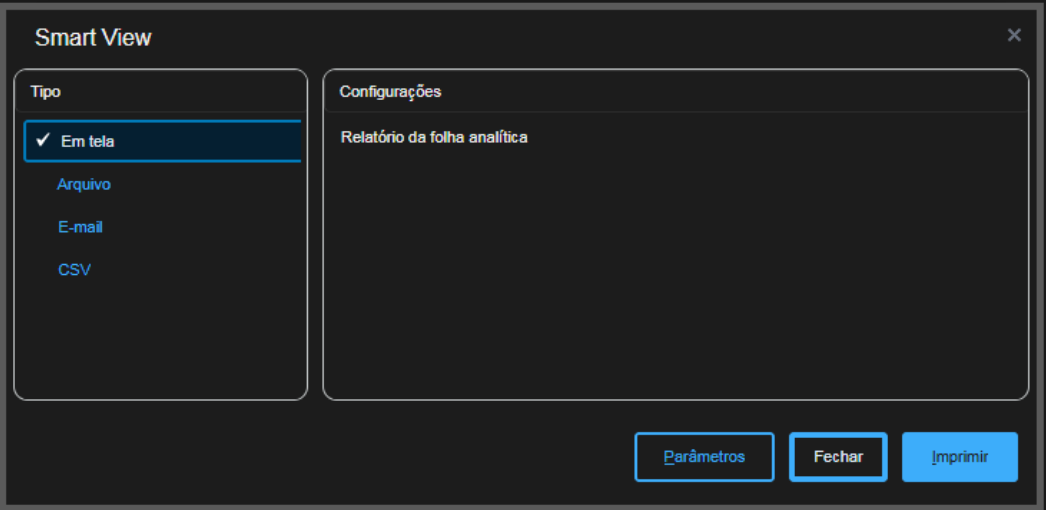Open the Parâmetros settings button
The width and height of the screenshot is (1046, 510).
(x=704, y=457)
